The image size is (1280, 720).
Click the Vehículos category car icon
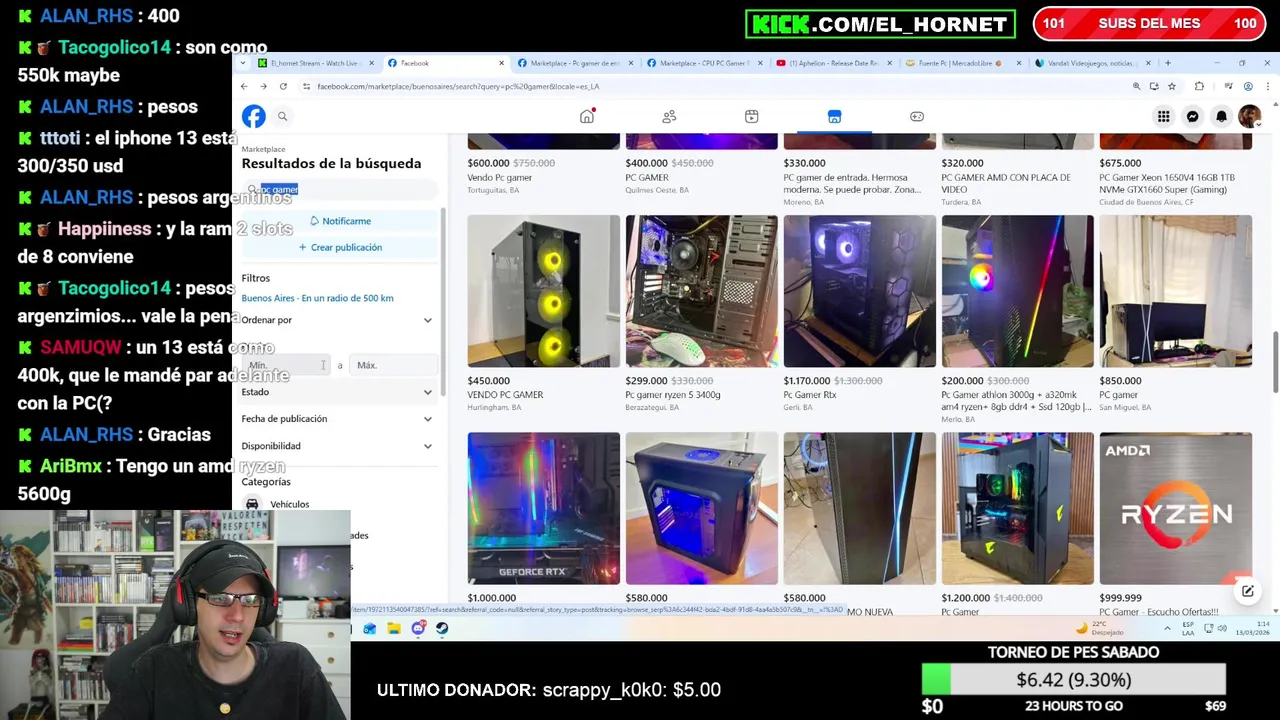point(252,504)
